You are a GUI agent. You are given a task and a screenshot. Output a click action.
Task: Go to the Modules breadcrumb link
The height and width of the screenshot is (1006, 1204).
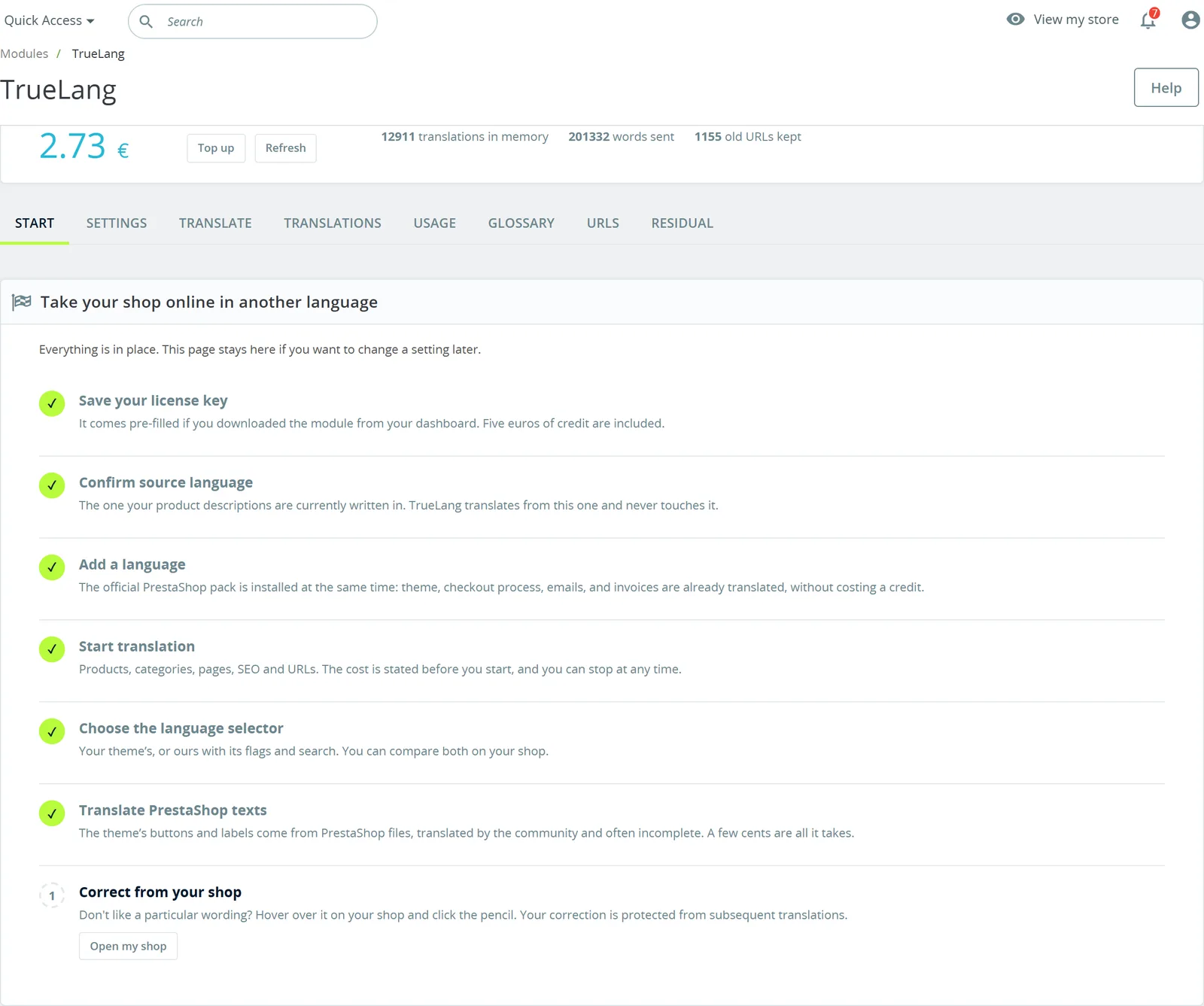[x=24, y=53]
